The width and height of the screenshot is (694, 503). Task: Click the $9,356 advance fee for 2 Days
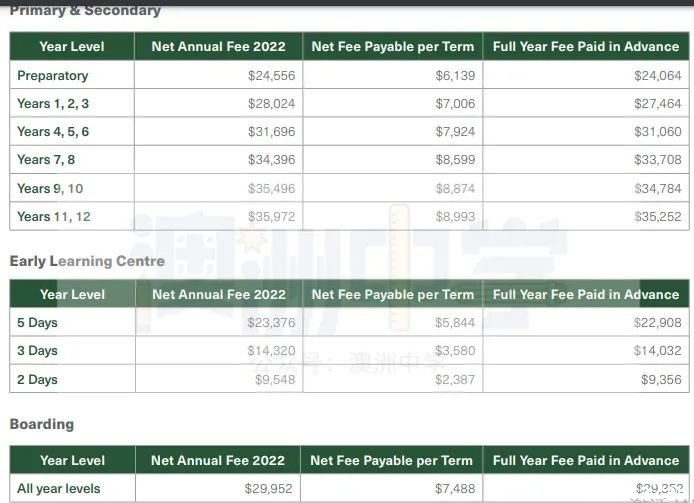tap(661, 379)
